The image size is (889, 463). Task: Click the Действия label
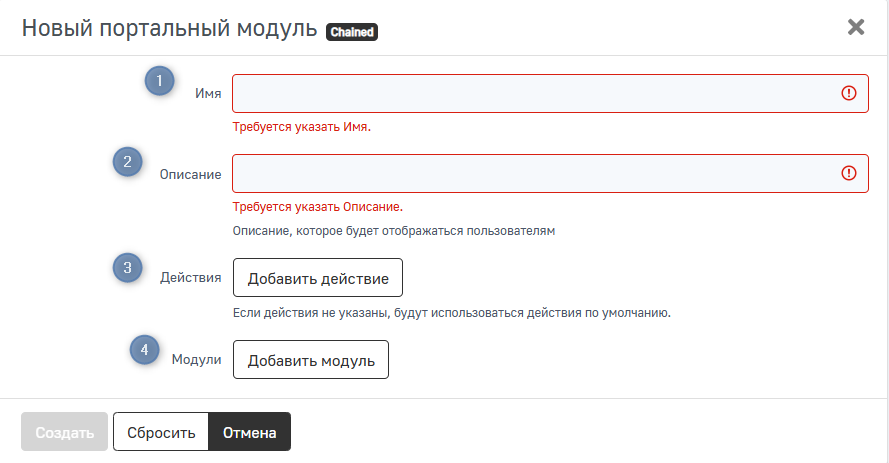click(190, 278)
